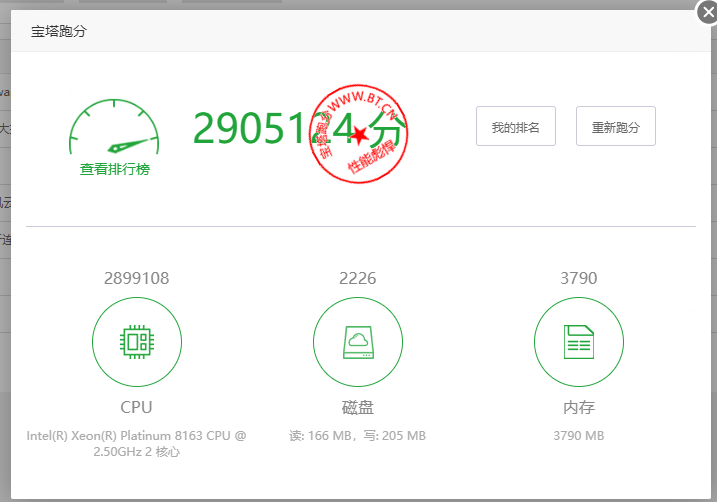Click the 重新跑分 button to rerun benchmark
This screenshot has height=502, width=717.
point(616,126)
